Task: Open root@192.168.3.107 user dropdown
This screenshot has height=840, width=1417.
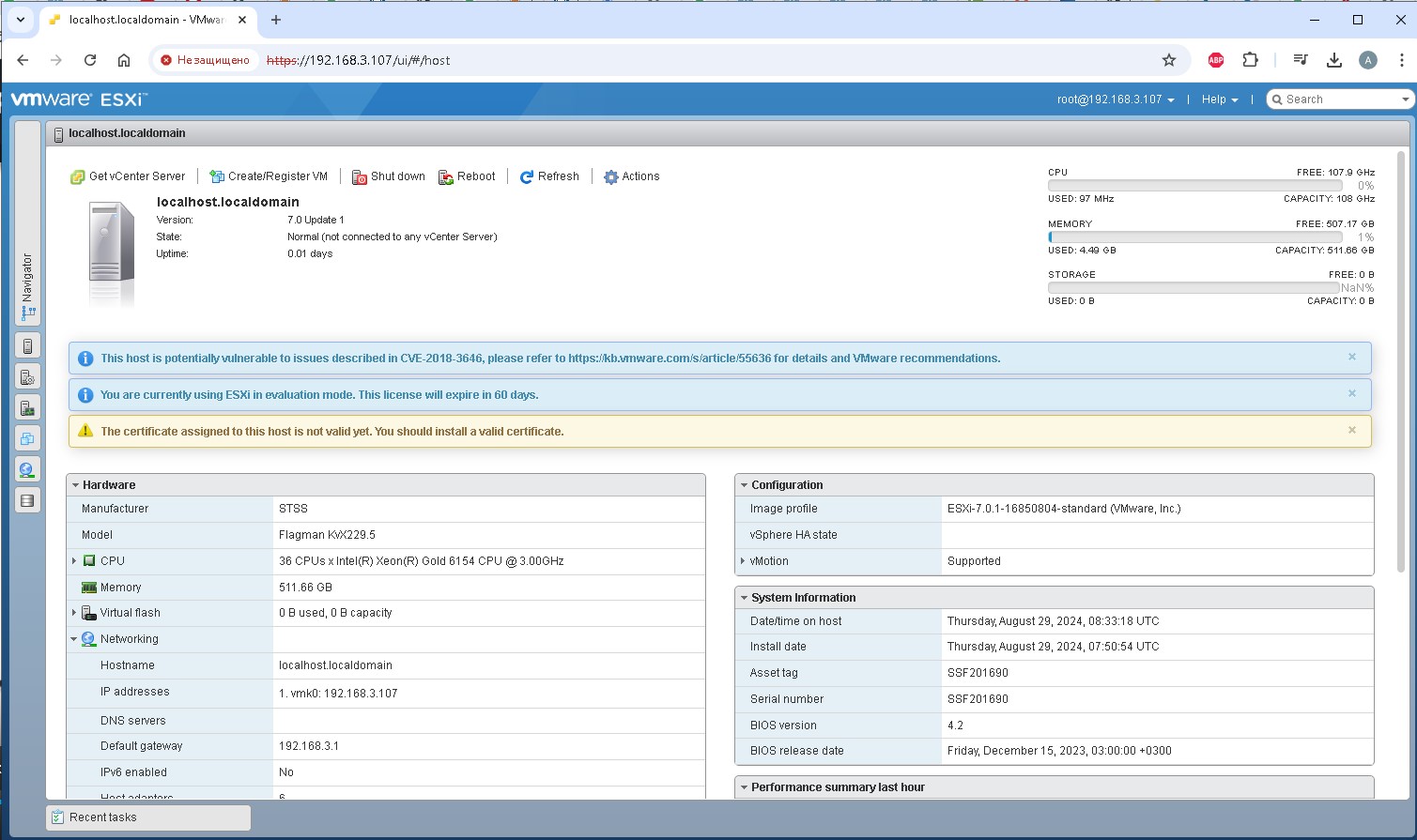Action: (1116, 99)
